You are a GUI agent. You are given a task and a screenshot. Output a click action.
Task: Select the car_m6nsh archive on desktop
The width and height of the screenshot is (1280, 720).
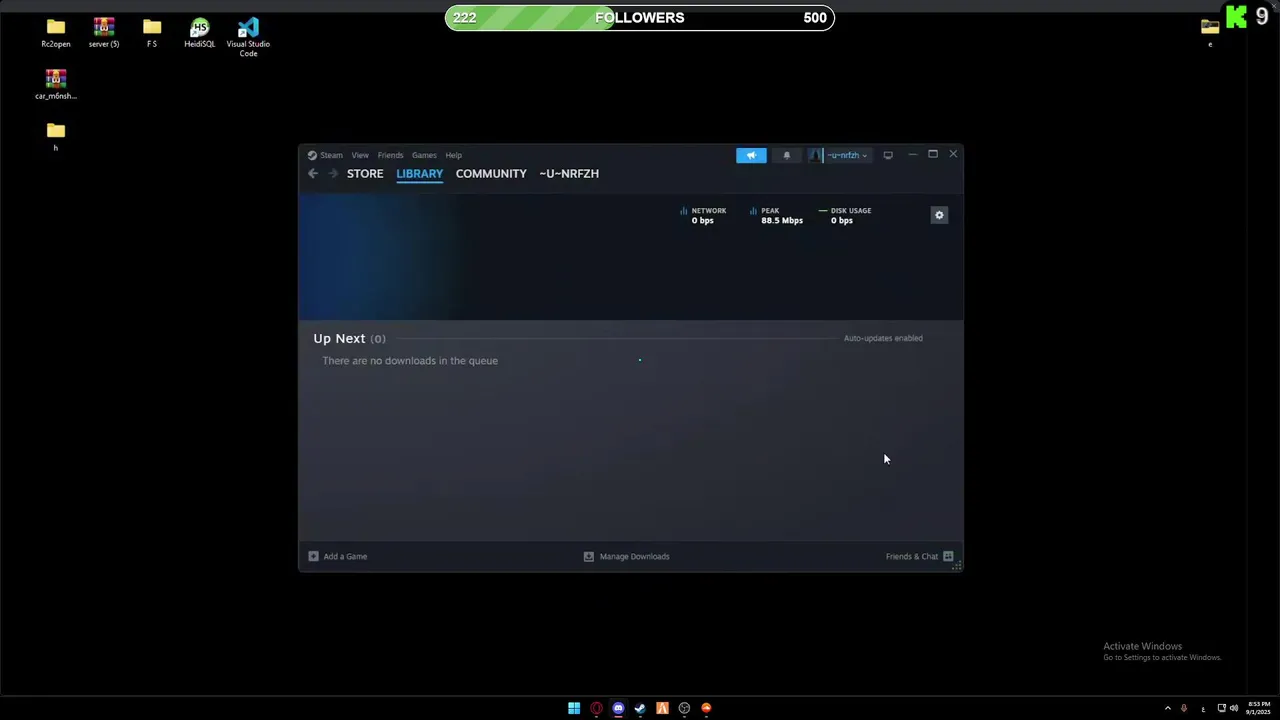[x=56, y=85]
